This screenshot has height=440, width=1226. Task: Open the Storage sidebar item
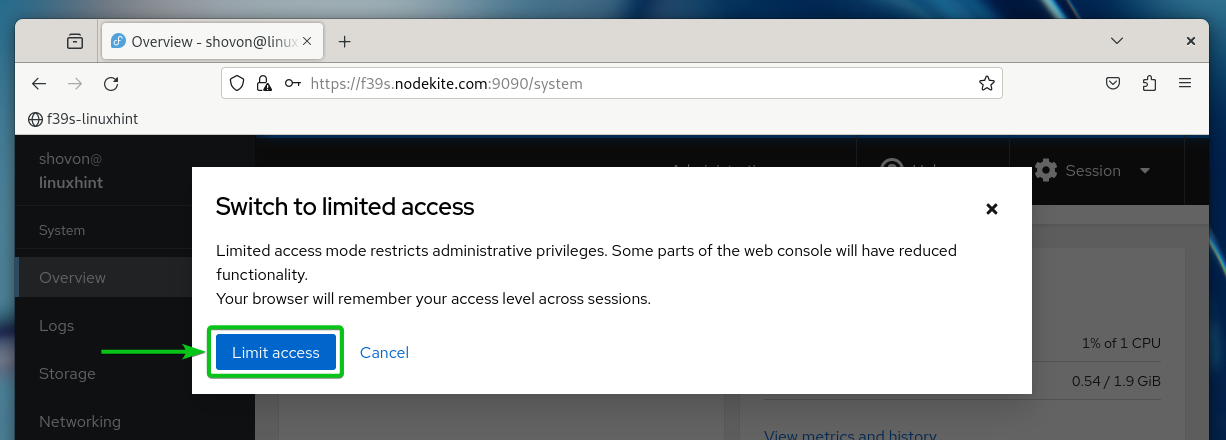tap(67, 374)
